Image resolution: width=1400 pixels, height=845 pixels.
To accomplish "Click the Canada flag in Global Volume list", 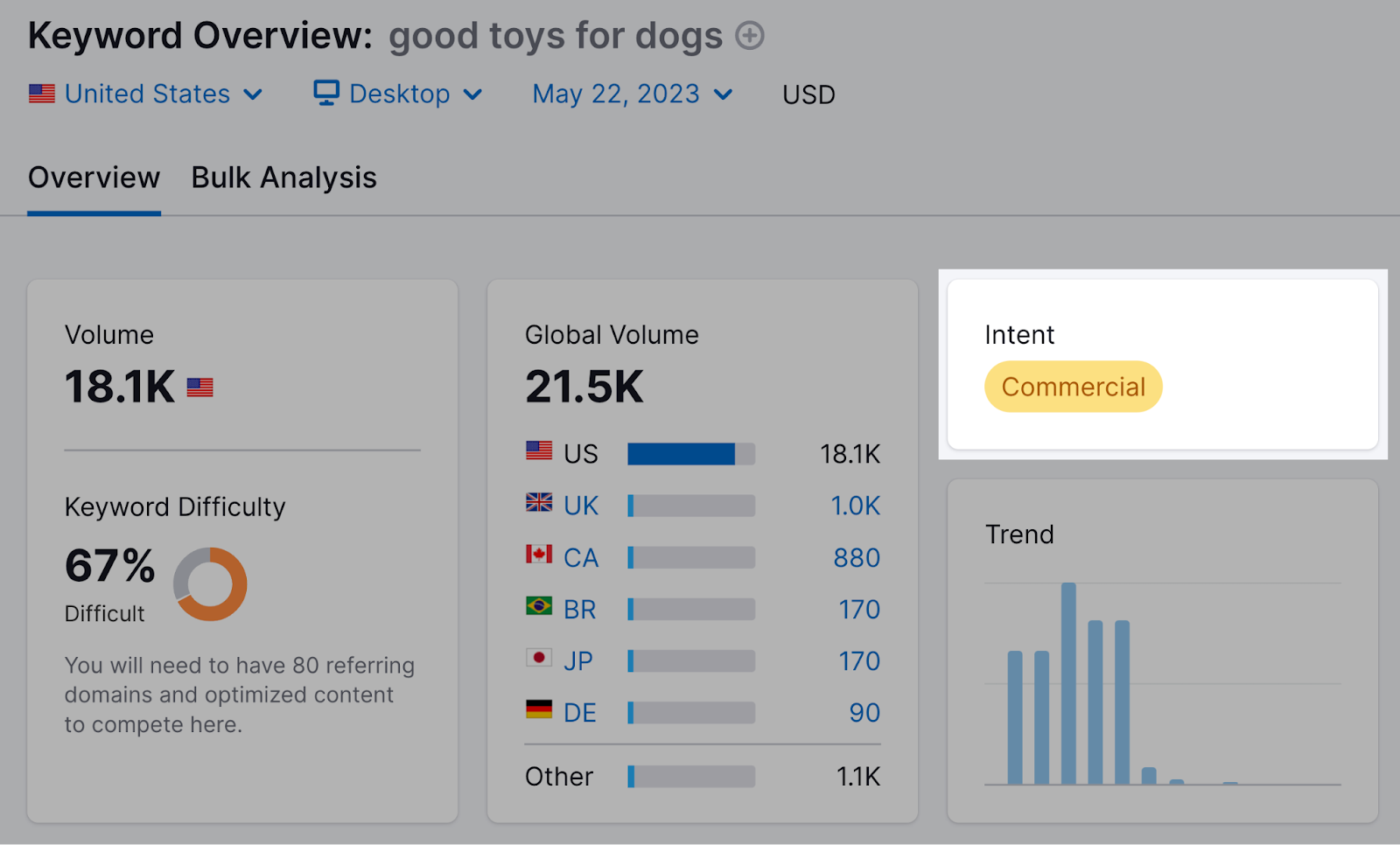I will pos(539,556).
